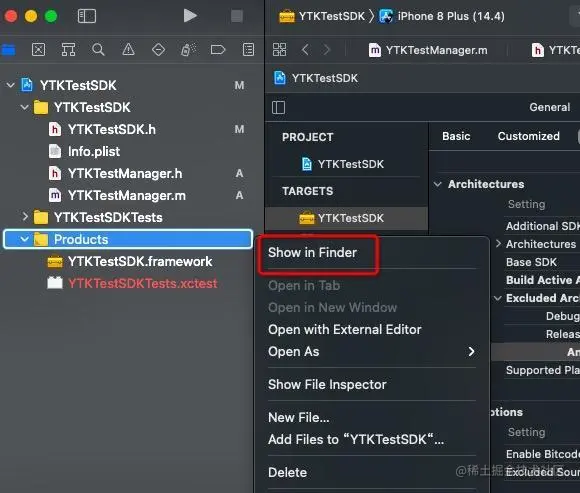Image resolution: width=580 pixels, height=493 pixels.
Task: Expand the Architectures setting row
Action: (x=498, y=243)
